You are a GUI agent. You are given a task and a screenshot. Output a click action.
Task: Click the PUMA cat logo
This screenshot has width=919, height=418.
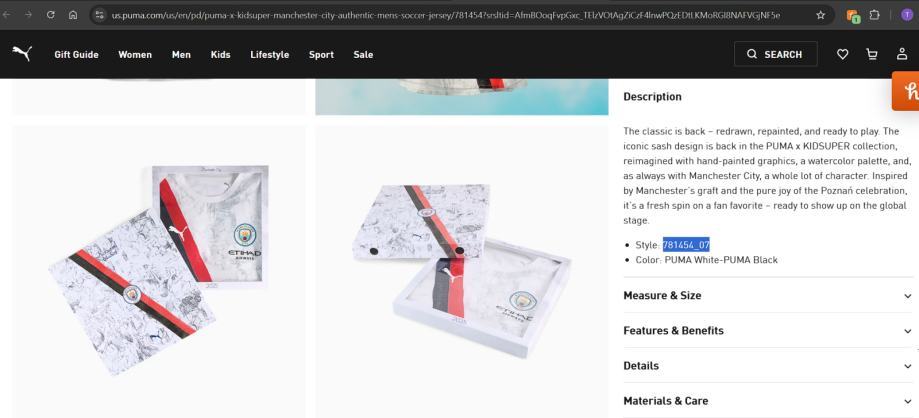click(22, 54)
